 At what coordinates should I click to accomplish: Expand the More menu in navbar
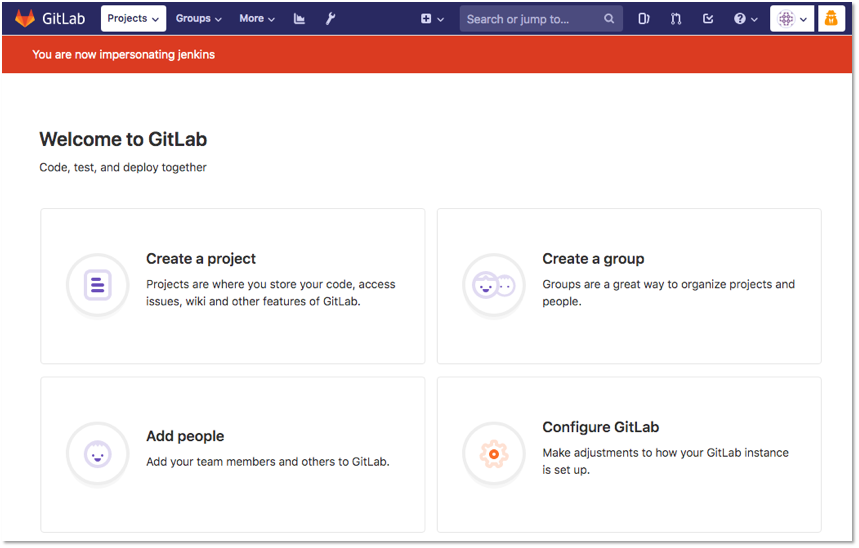click(256, 19)
